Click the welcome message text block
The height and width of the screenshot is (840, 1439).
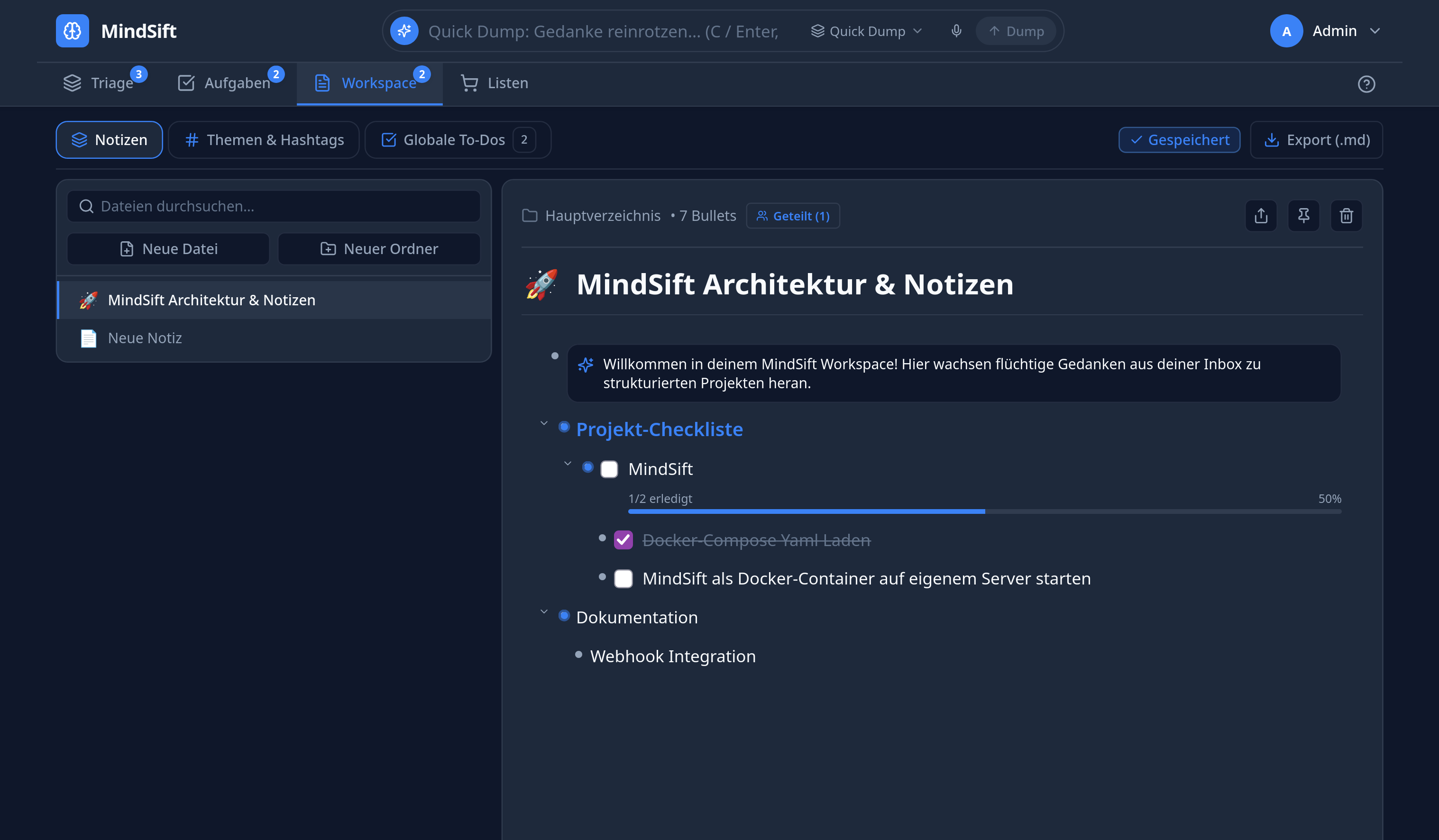coord(953,374)
